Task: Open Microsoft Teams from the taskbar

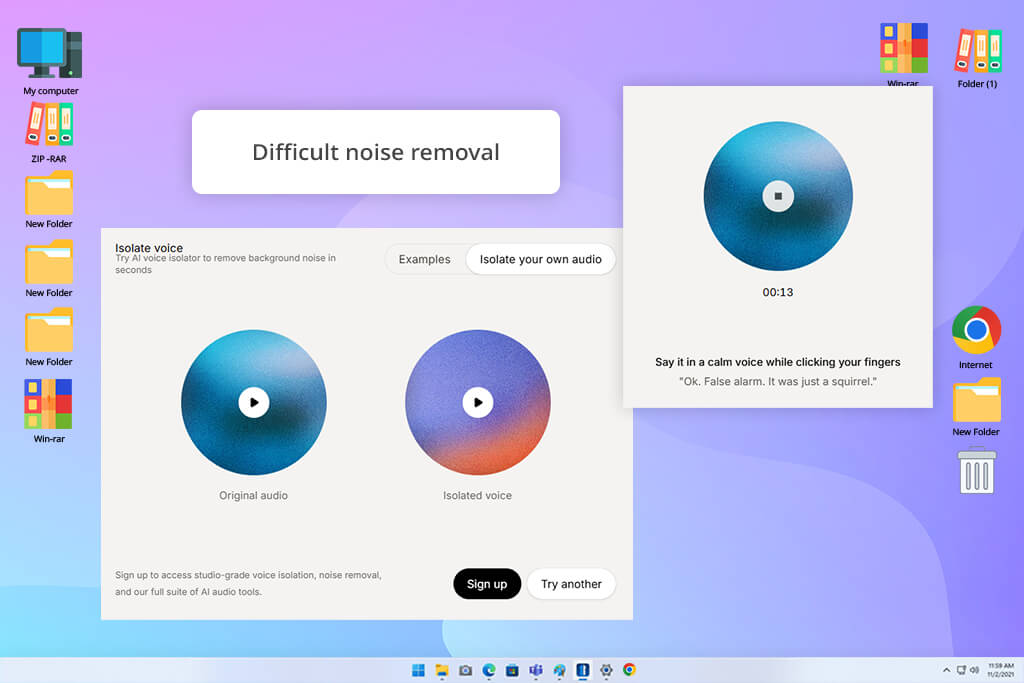Action: pos(536,670)
